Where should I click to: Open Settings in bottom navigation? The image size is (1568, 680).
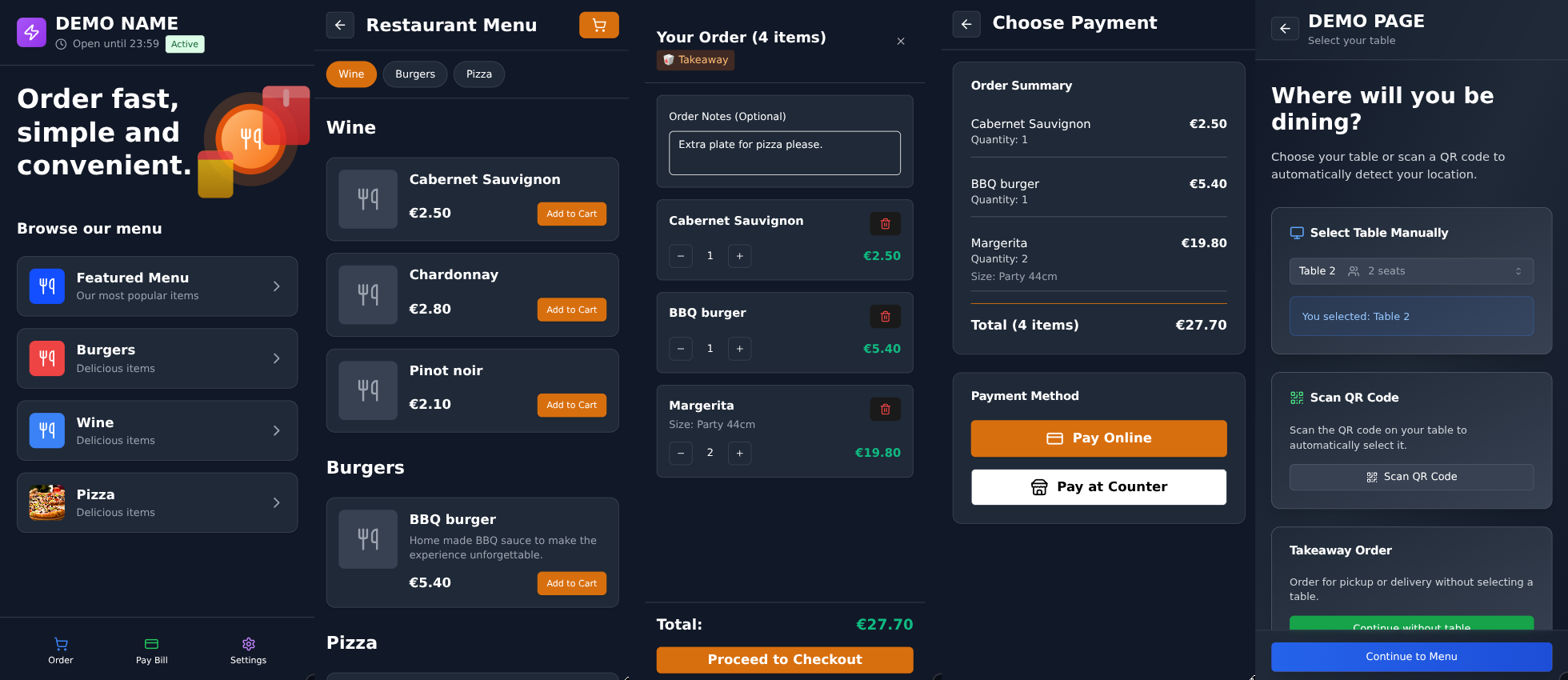pos(248,650)
